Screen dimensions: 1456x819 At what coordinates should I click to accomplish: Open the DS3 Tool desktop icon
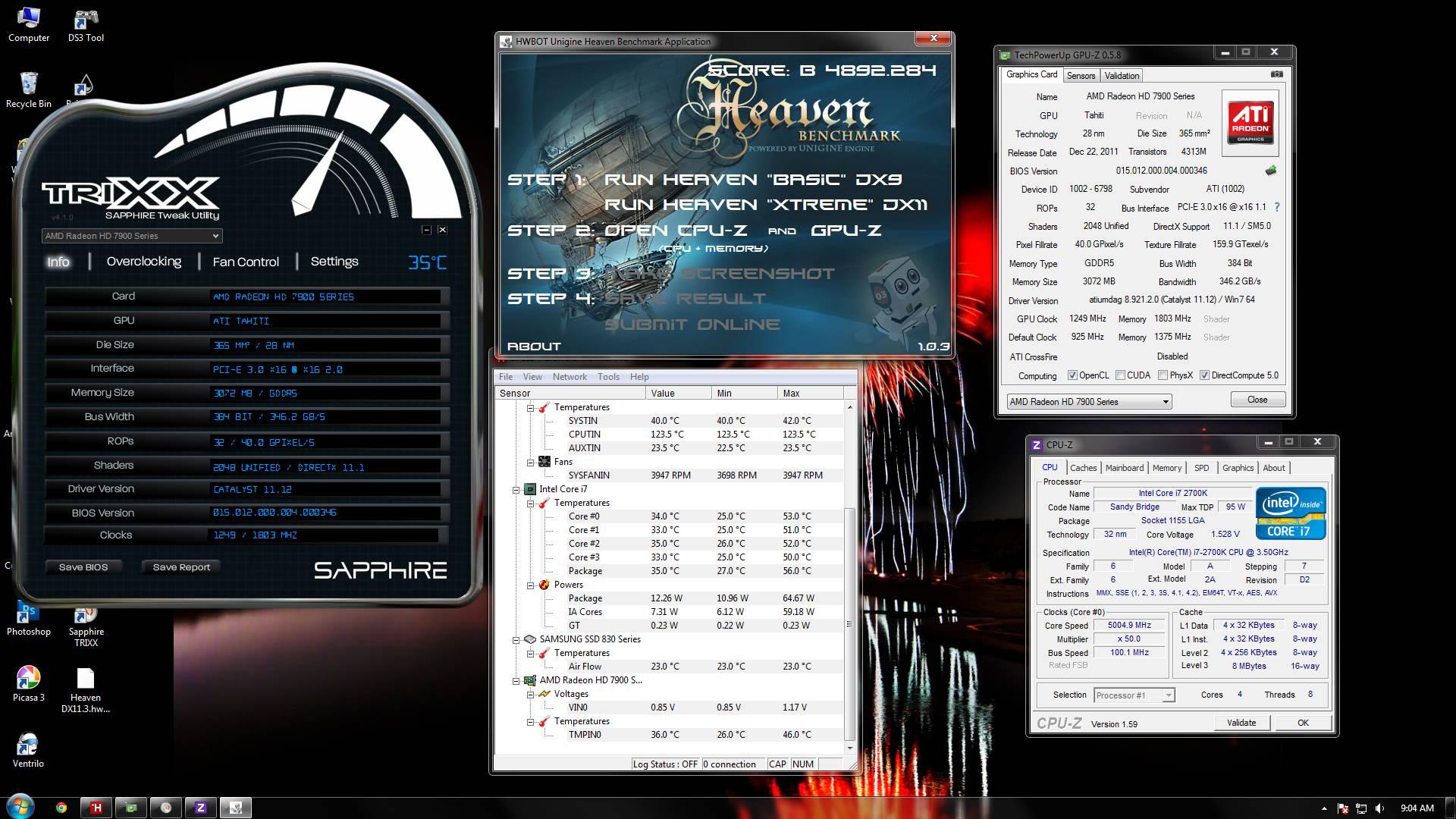pyautogui.click(x=86, y=24)
